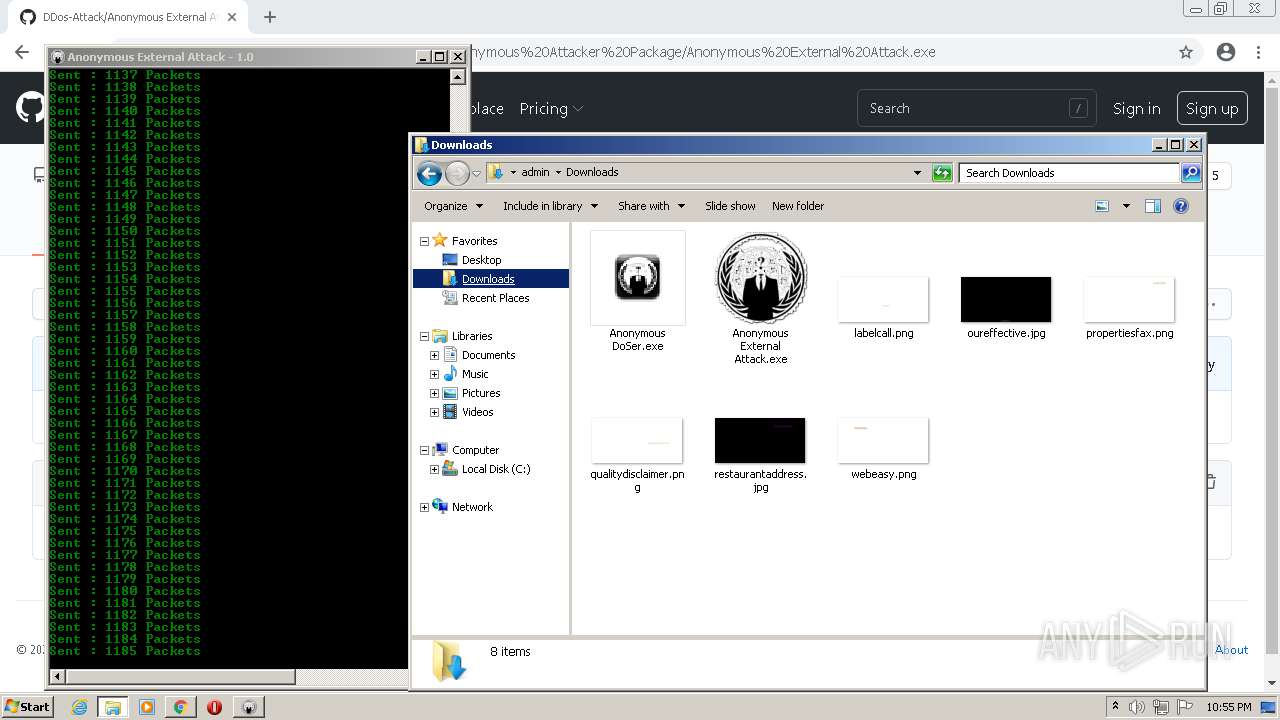Open the address bar history dropdown

pyautogui.click(x=917, y=173)
